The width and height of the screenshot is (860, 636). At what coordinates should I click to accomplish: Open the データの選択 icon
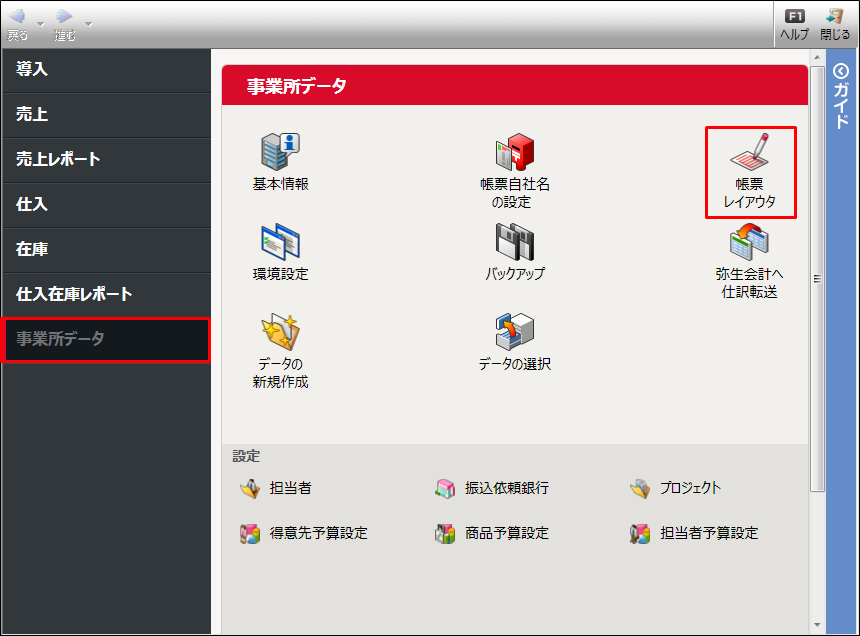coord(514,332)
